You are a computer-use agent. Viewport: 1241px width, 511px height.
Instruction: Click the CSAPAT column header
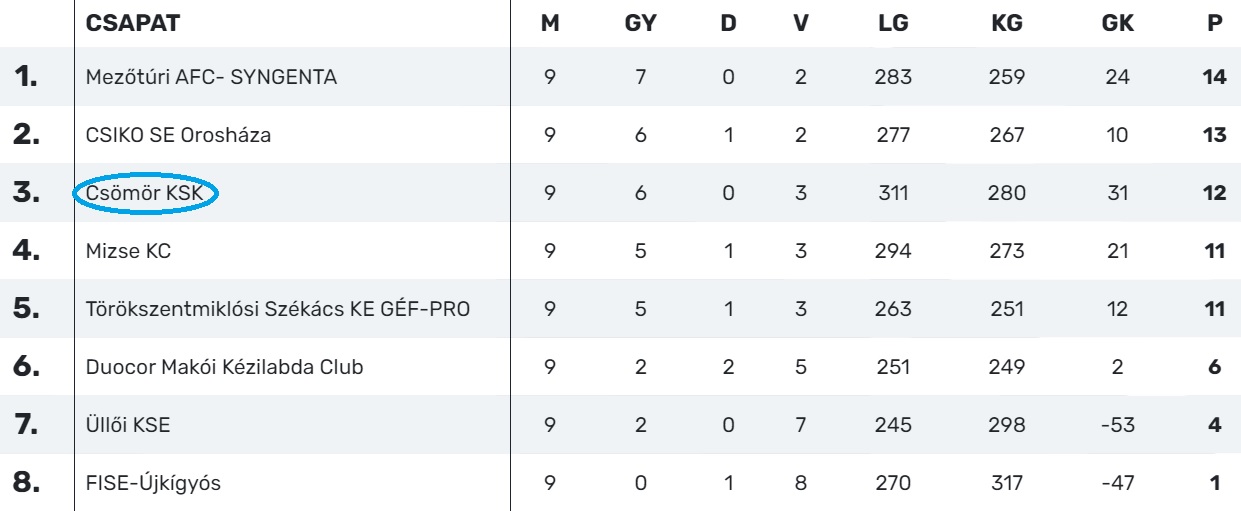click(133, 24)
